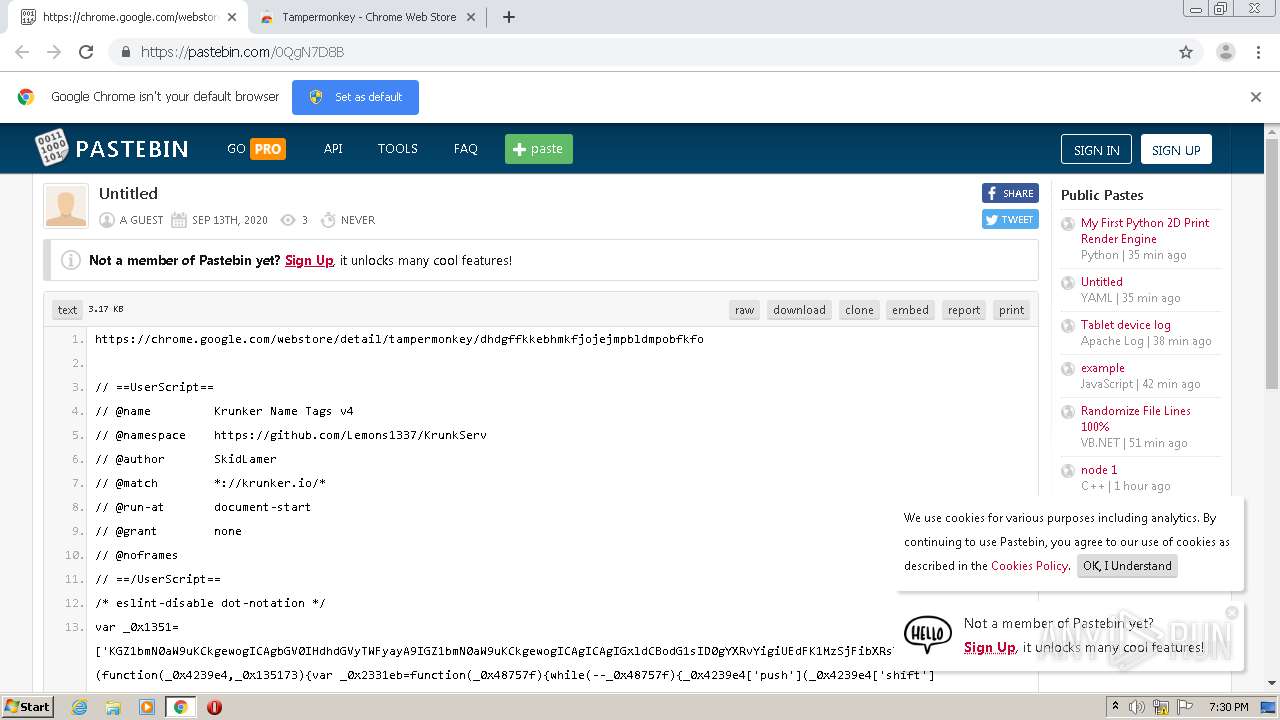
Task: Open the example JavaScript paste
Action: (x=1103, y=368)
